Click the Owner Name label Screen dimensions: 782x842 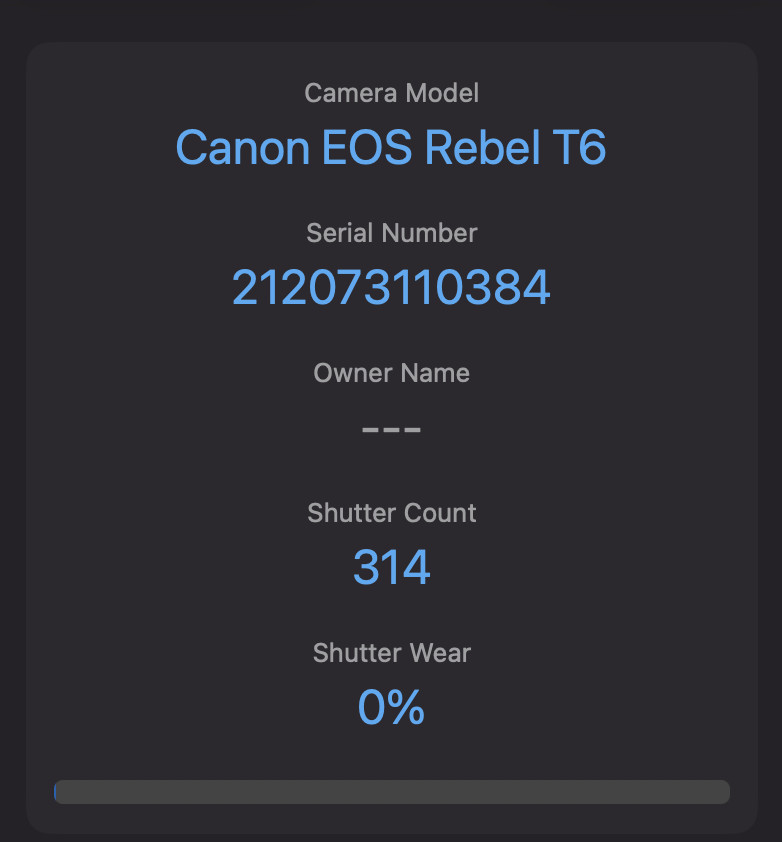pos(391,373)
